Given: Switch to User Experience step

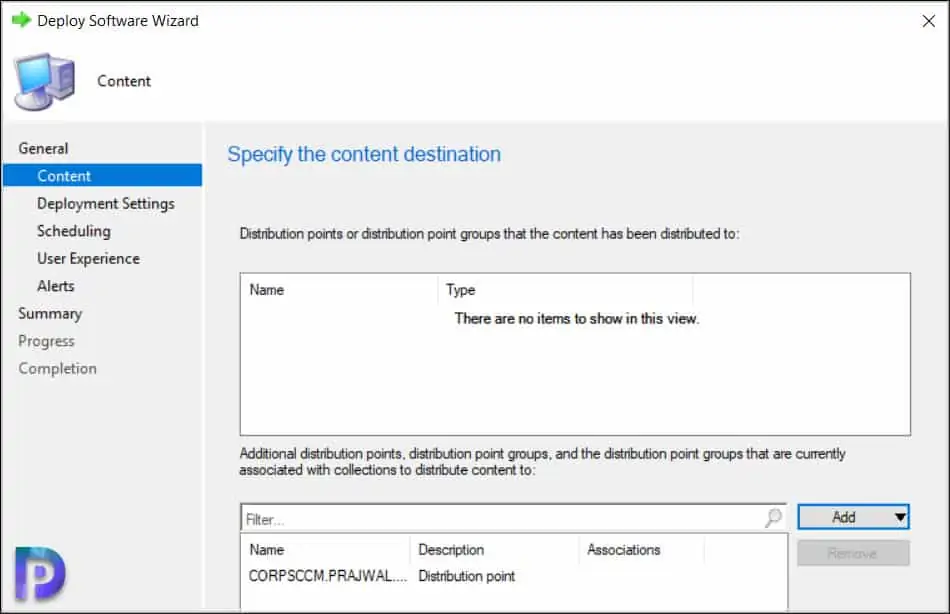Looking at the screenshot, I should coord(88,259).
